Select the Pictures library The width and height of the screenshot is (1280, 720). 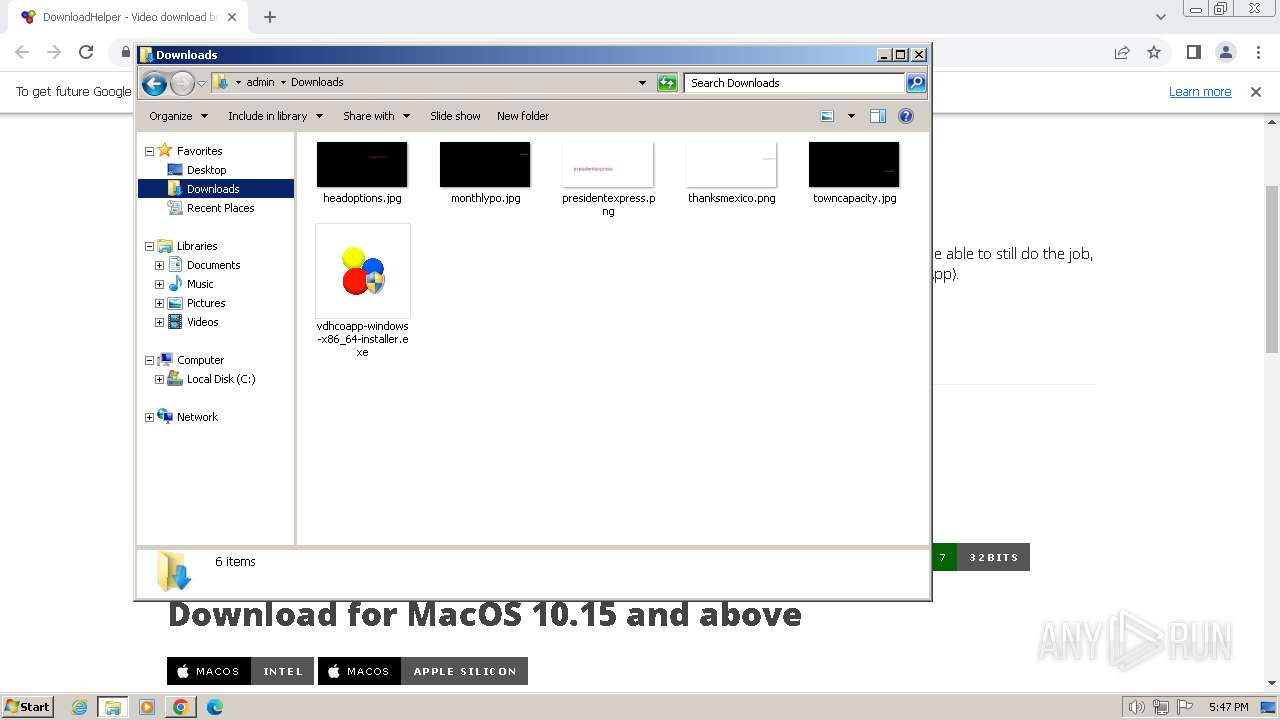tap(206, 303)
